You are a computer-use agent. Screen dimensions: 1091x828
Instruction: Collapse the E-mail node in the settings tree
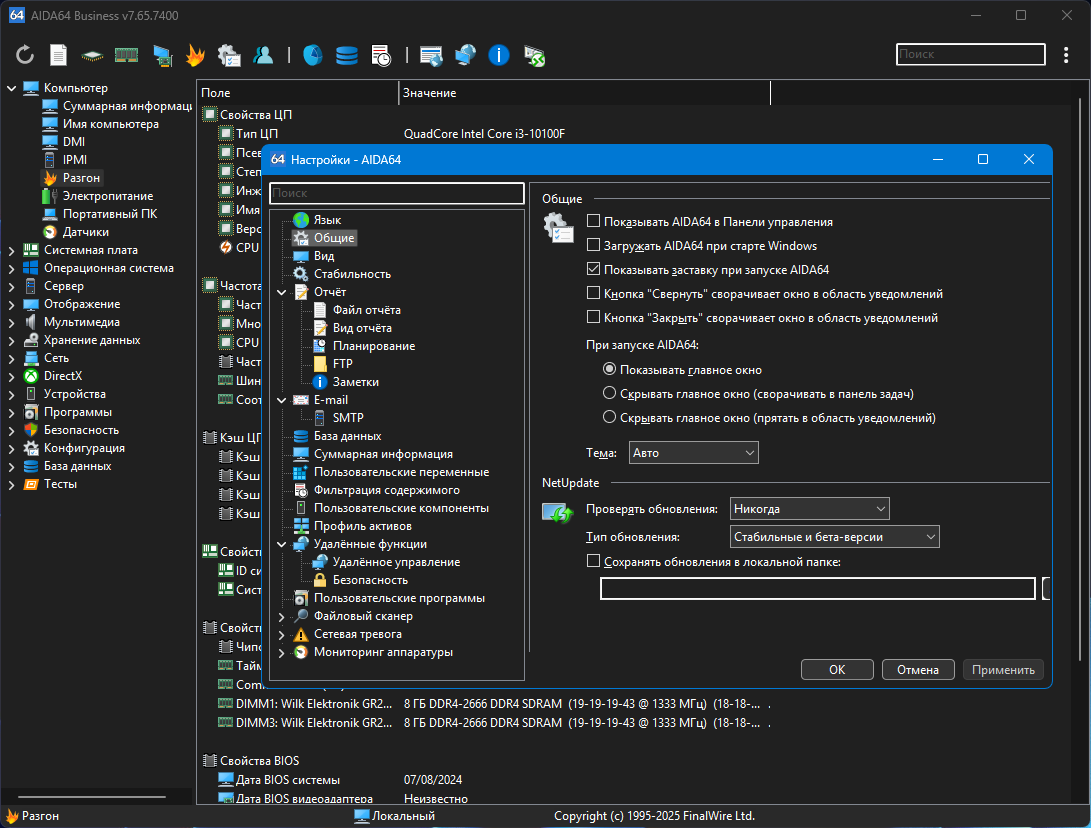[x=282, y=400]
